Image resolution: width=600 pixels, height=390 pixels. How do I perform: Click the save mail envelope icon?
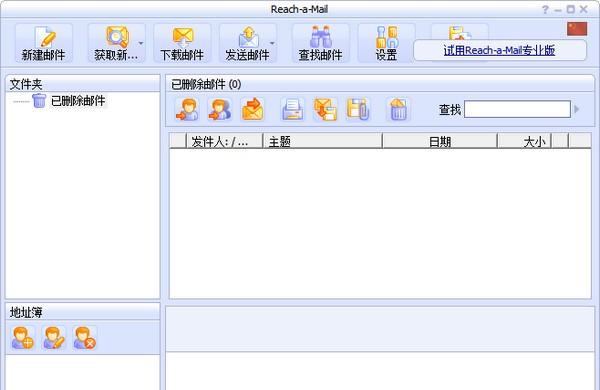[325, 109]
